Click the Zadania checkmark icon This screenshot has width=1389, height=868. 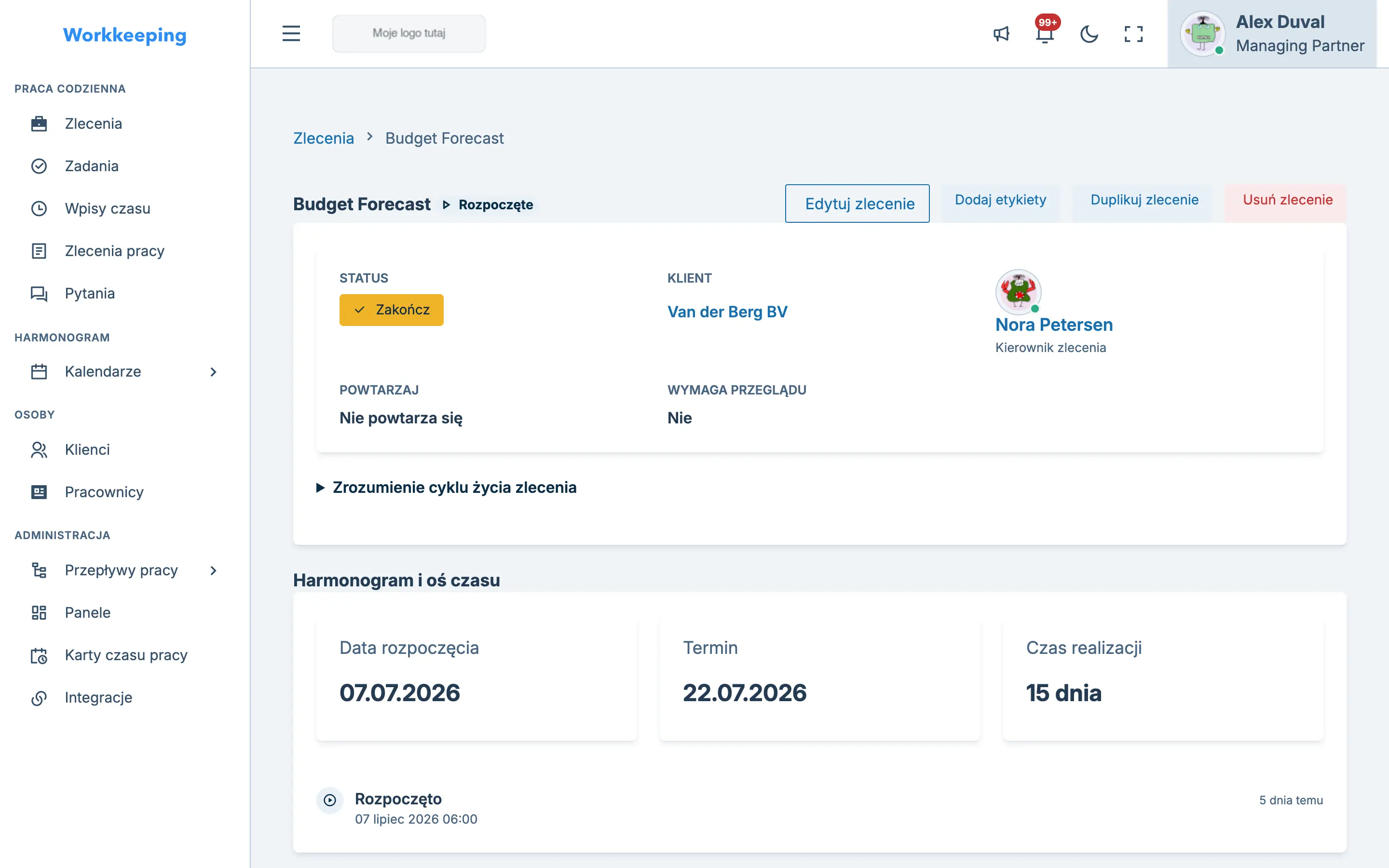coord(39,166)
